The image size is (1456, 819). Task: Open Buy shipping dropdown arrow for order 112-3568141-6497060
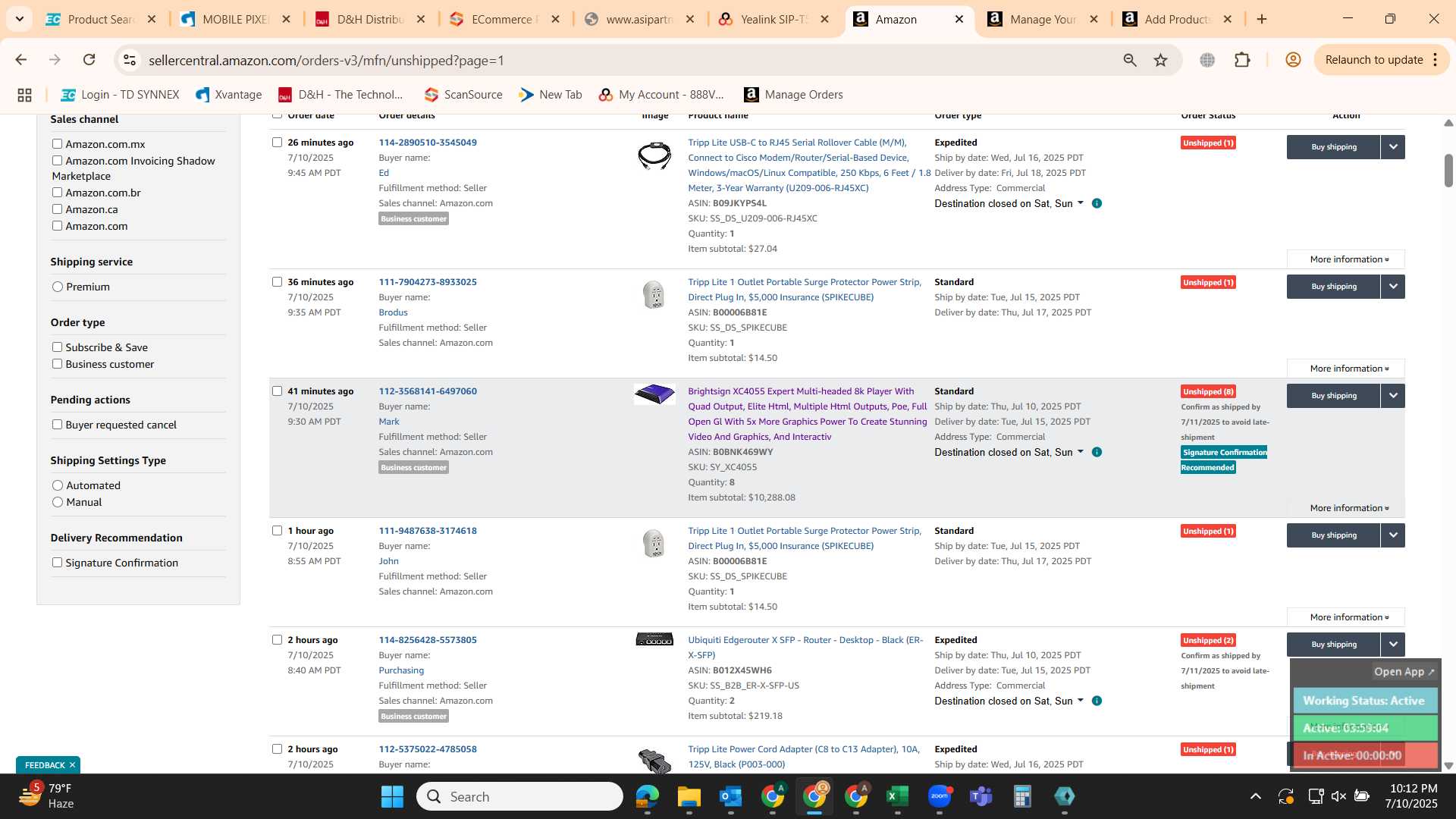coord(1393,396)
